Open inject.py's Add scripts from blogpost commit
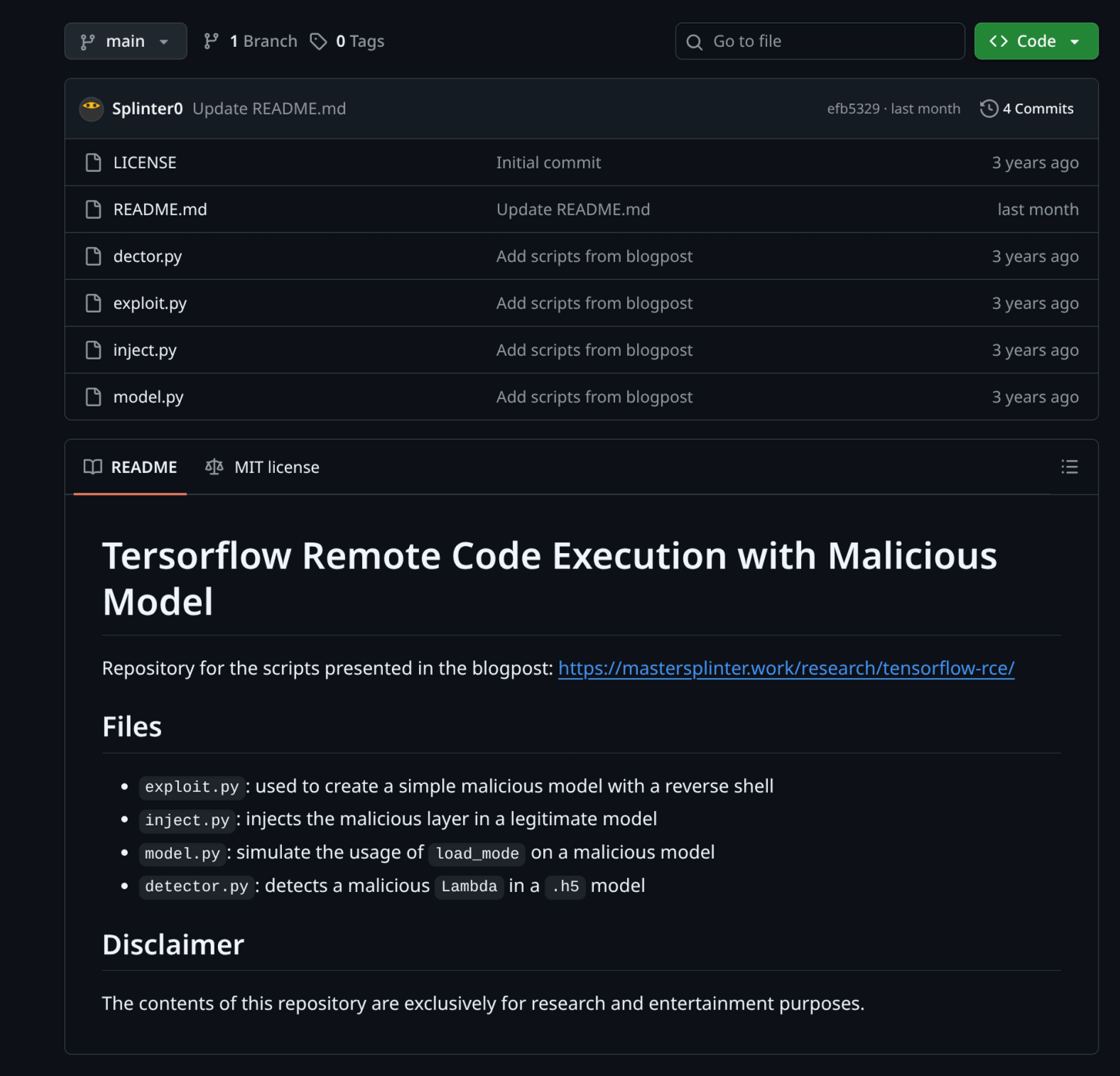This screenshot has width=1120, height=1076. coord(594,350)
